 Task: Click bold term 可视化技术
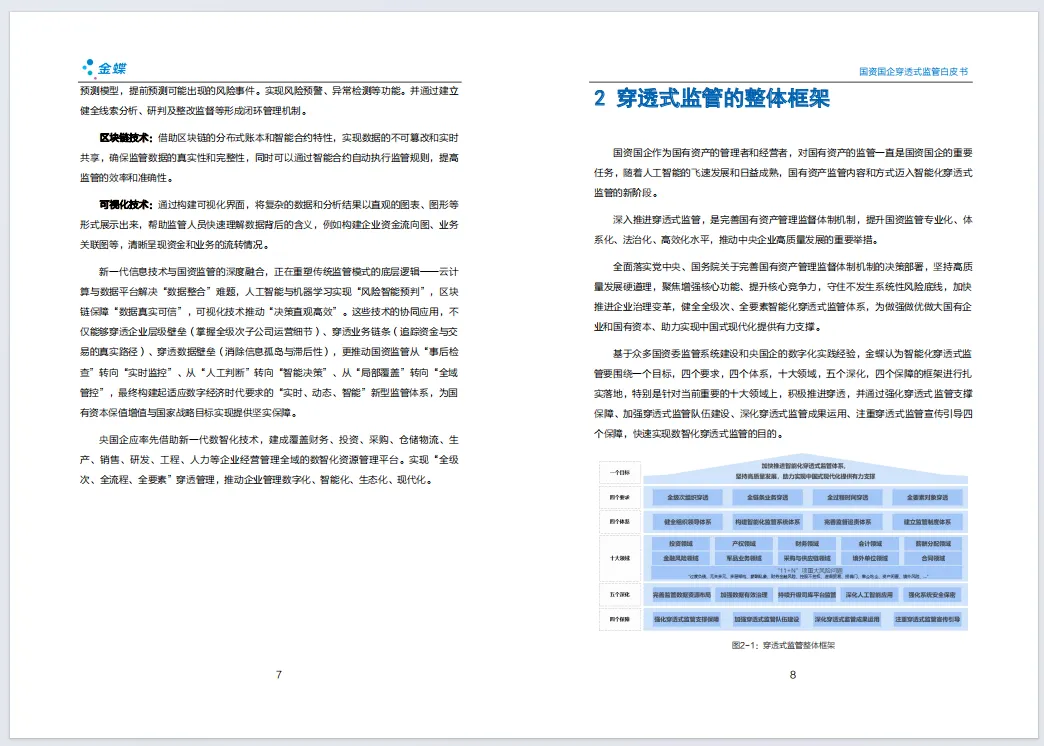coord(126,204)
